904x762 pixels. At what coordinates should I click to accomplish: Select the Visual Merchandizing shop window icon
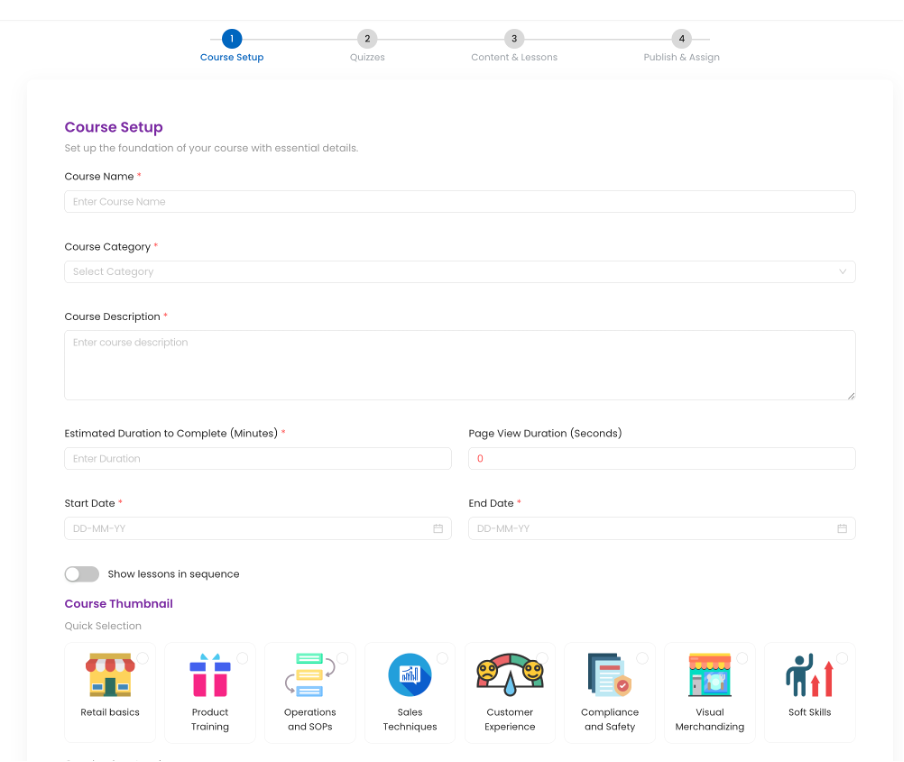coord(710,674)
